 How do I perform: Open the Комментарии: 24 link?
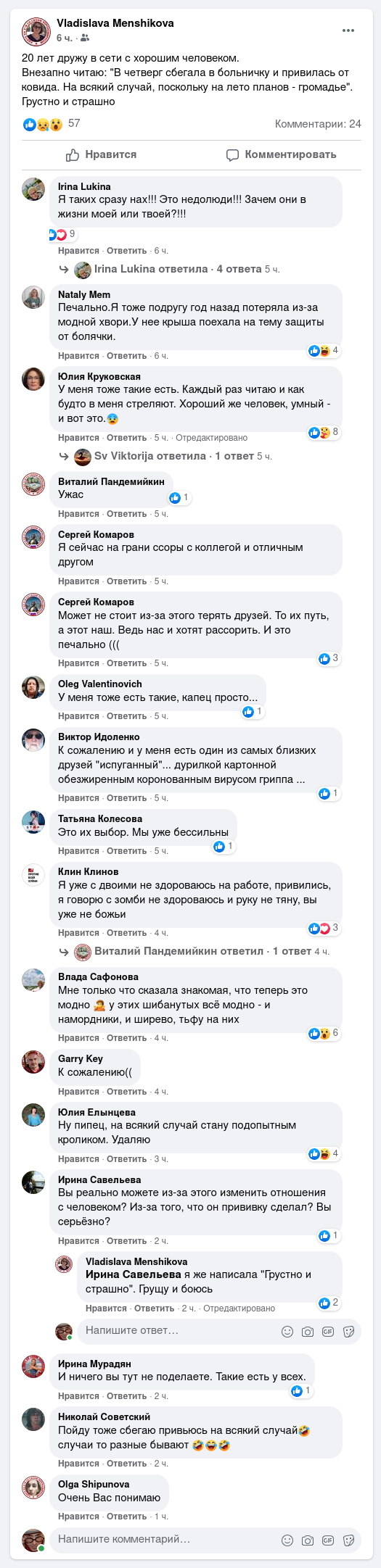point(318,124)
